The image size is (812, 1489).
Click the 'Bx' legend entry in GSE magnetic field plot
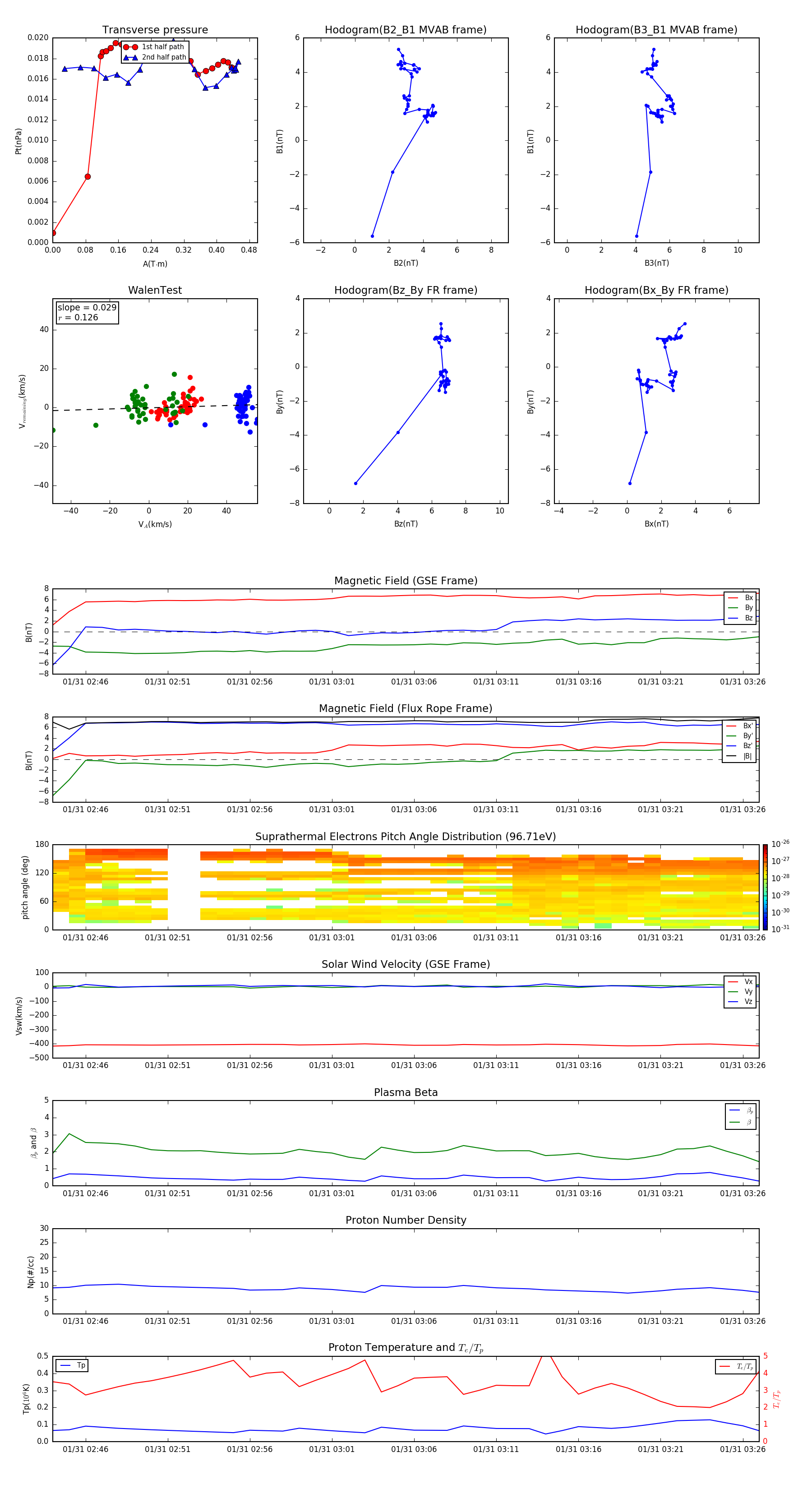point(740,598)
